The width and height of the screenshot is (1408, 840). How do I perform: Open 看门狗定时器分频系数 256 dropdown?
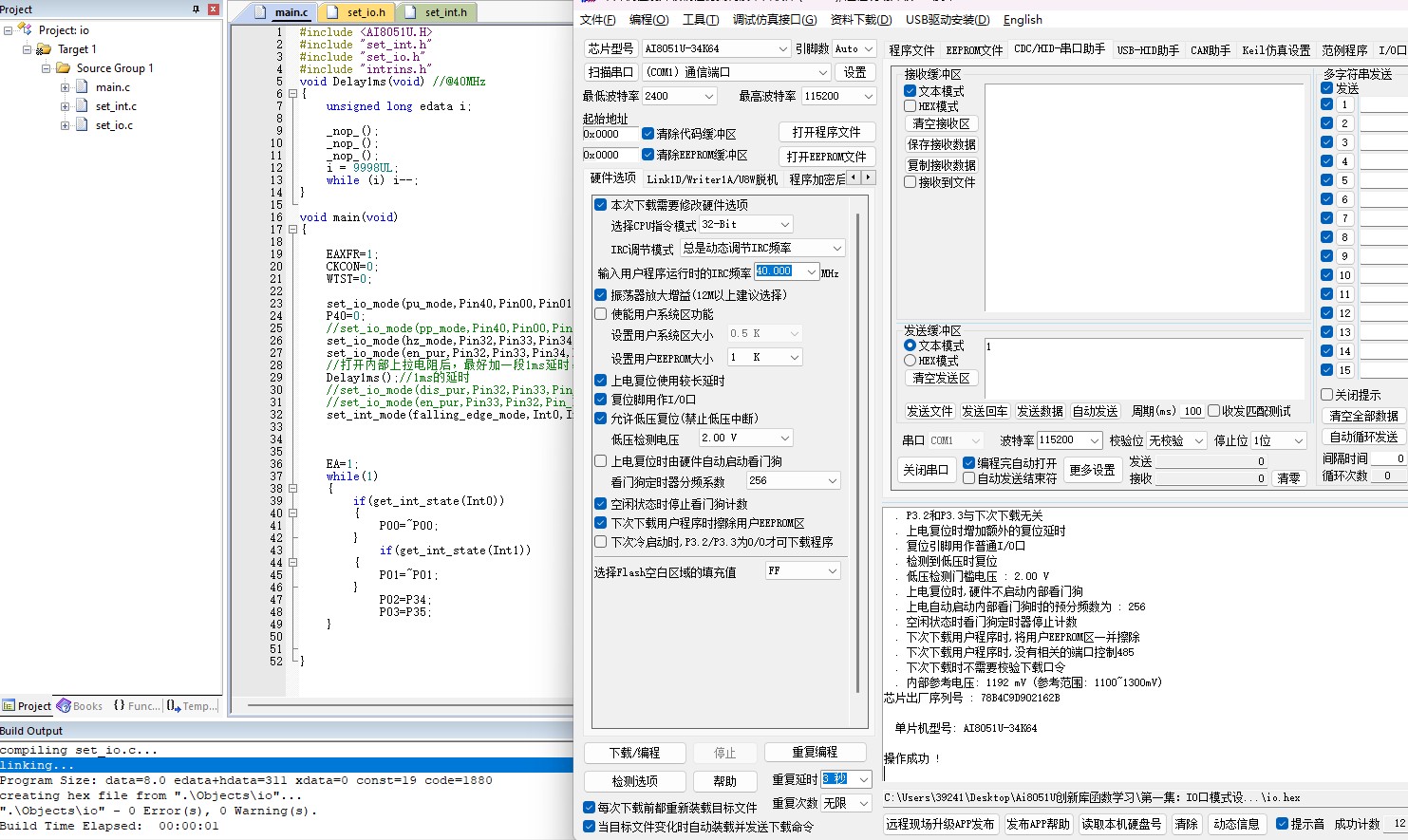[794, 481]
